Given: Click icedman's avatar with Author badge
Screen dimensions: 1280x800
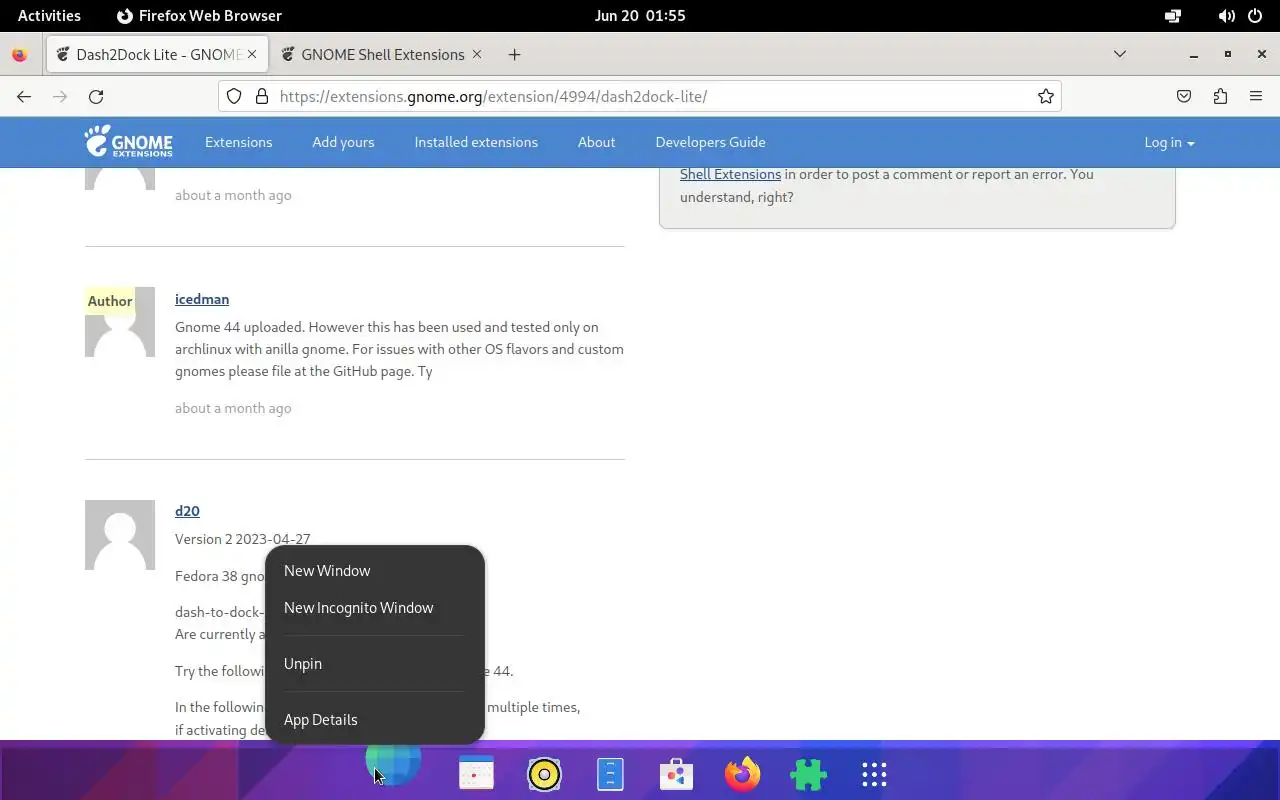Looking at the screenshot, I should [120, 322].
